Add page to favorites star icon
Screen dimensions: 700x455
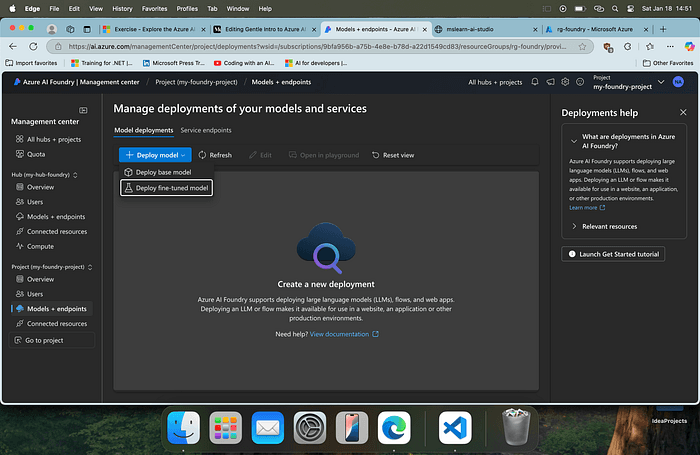tap(582, 46)
